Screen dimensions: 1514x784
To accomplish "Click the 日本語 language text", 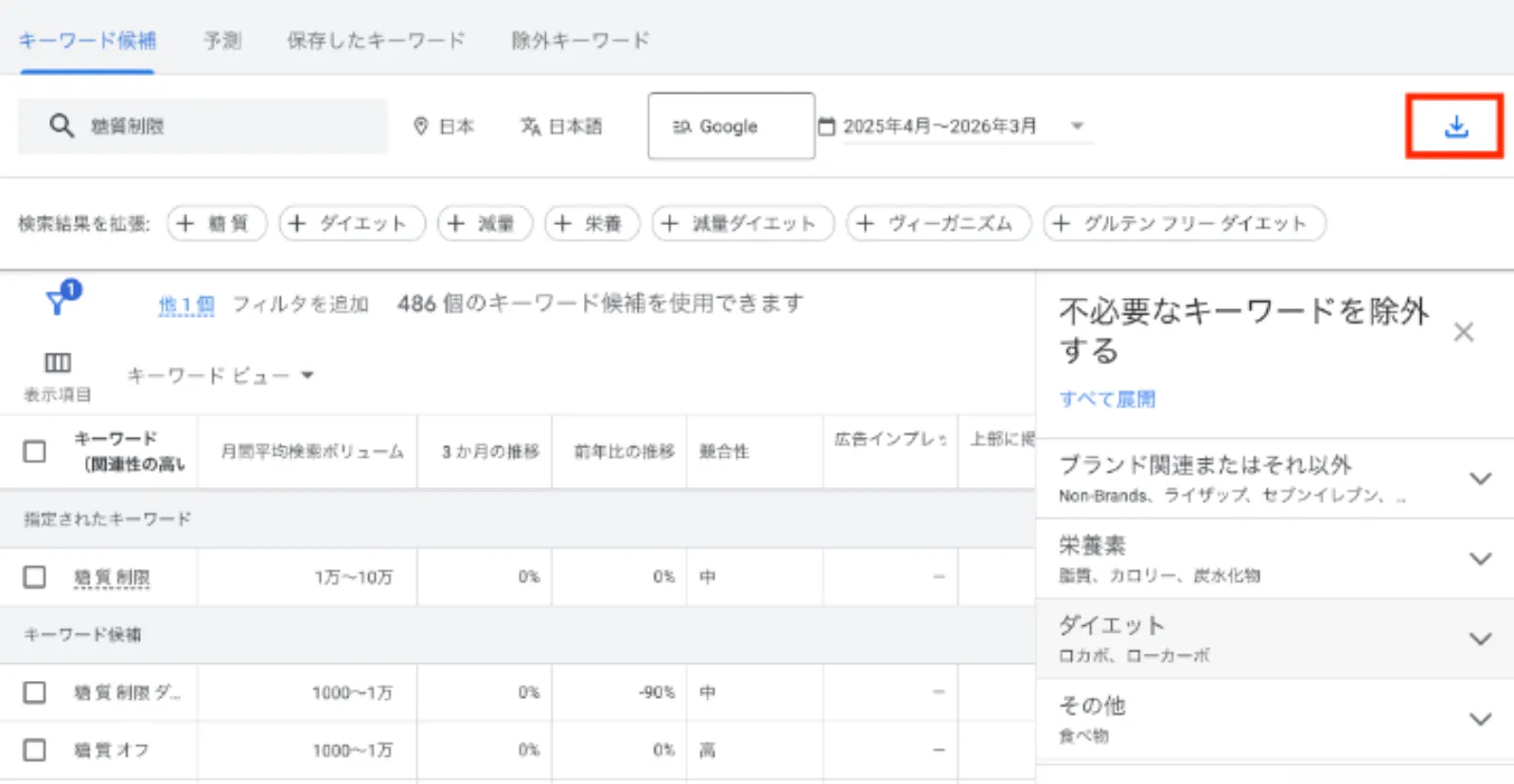I will pyautogui.click(x=575, y=126).
